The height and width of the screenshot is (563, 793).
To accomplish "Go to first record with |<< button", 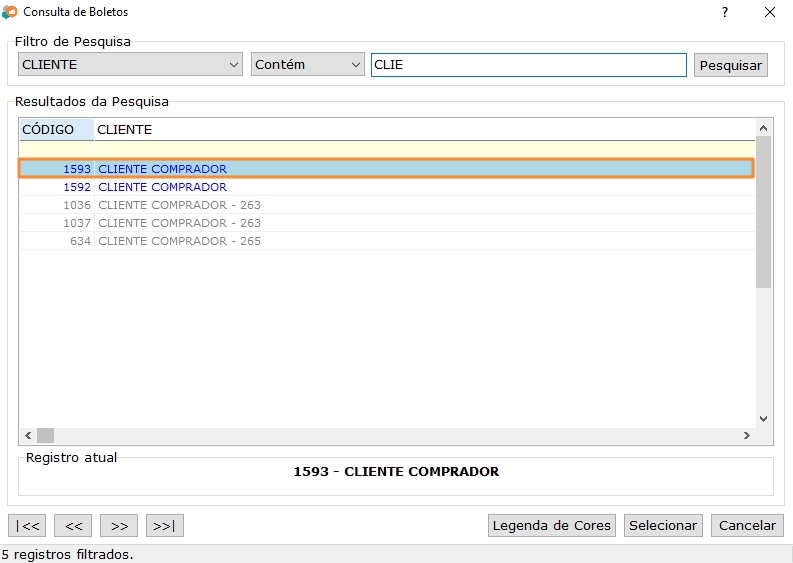I will (x=27, y=525).
